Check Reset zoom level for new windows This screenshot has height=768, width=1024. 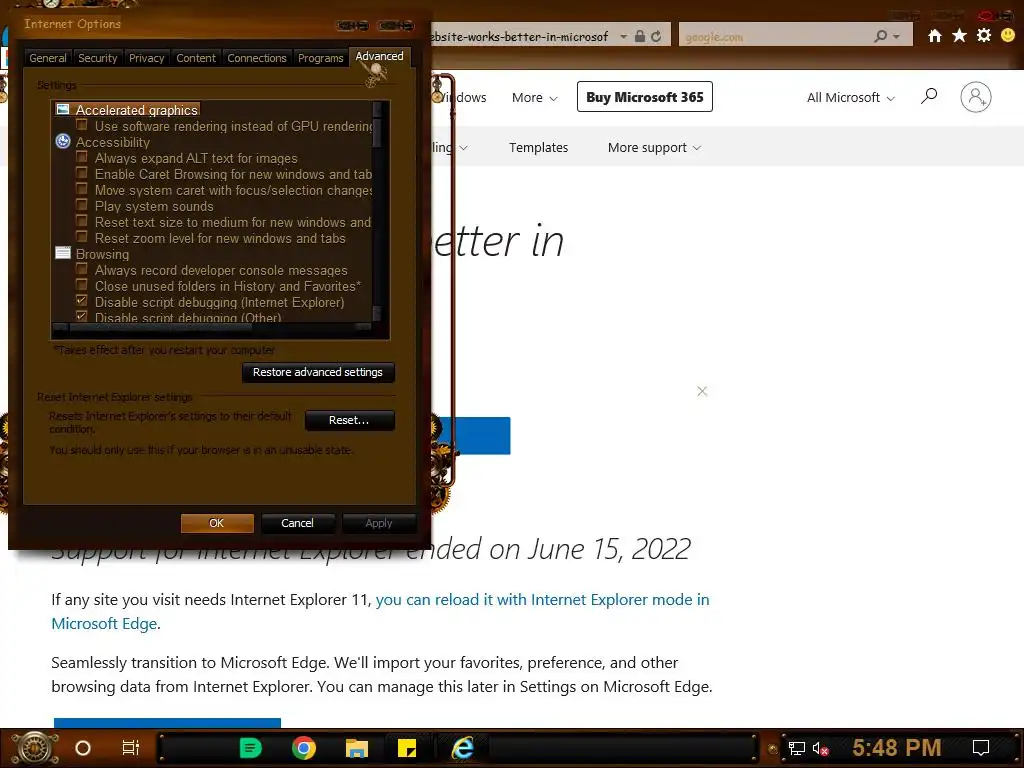pyautogui.click(x=82, y=236)
